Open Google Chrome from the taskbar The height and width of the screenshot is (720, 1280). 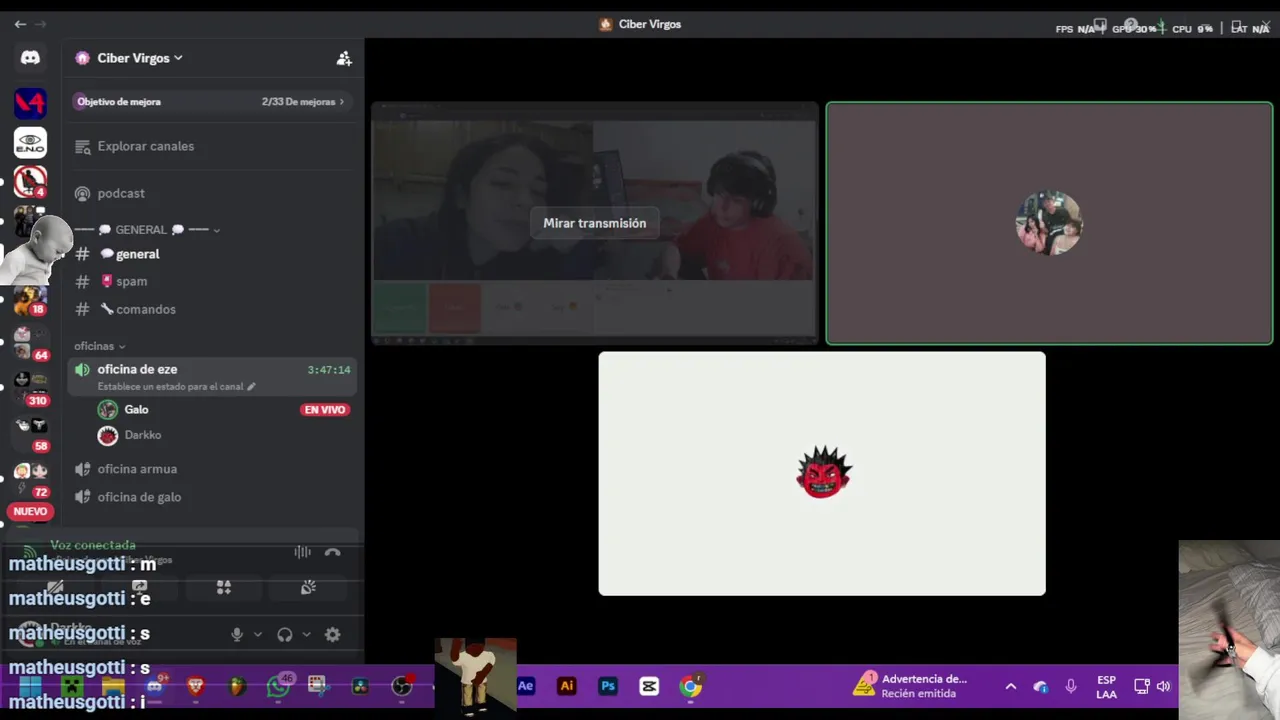691,686
